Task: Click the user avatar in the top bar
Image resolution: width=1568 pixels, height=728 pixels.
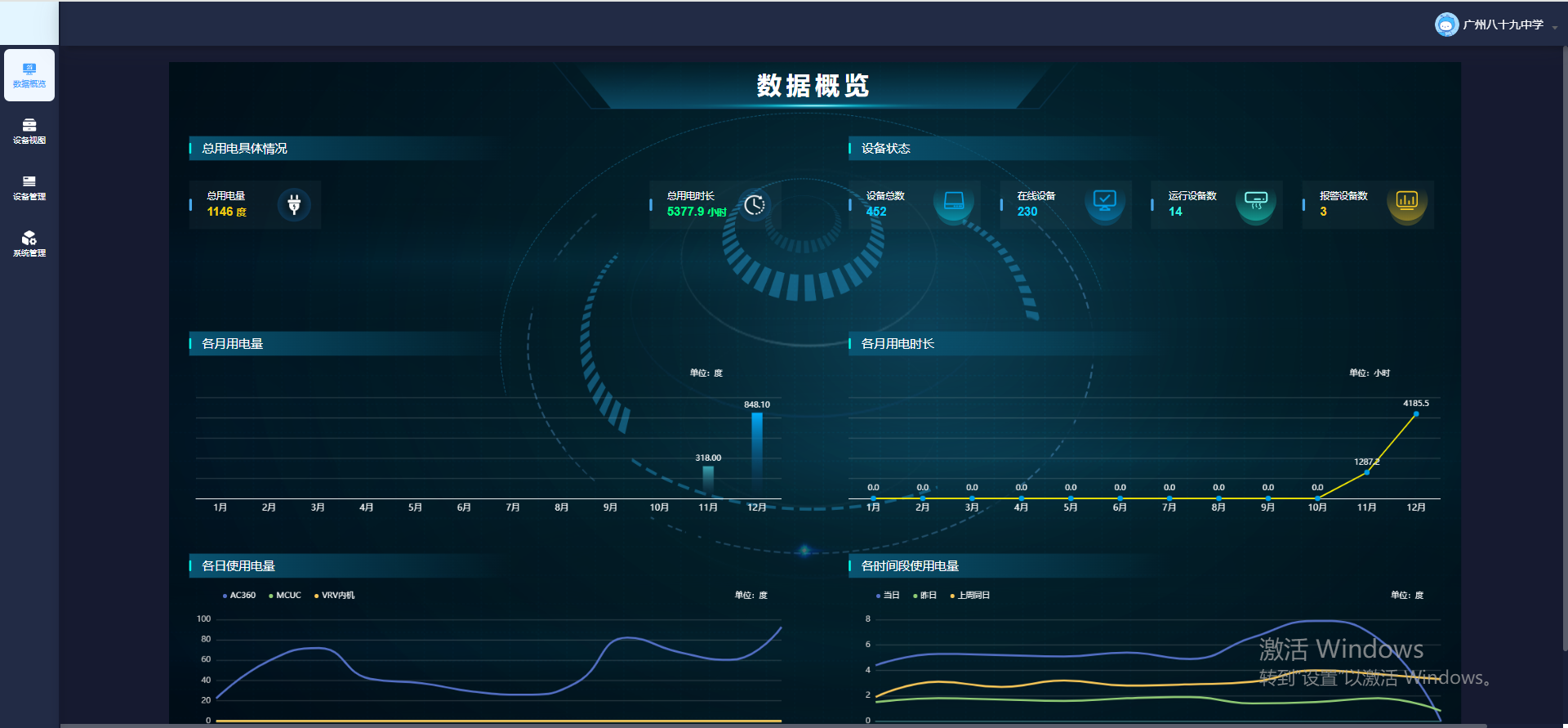Action: click(1446, 25)
